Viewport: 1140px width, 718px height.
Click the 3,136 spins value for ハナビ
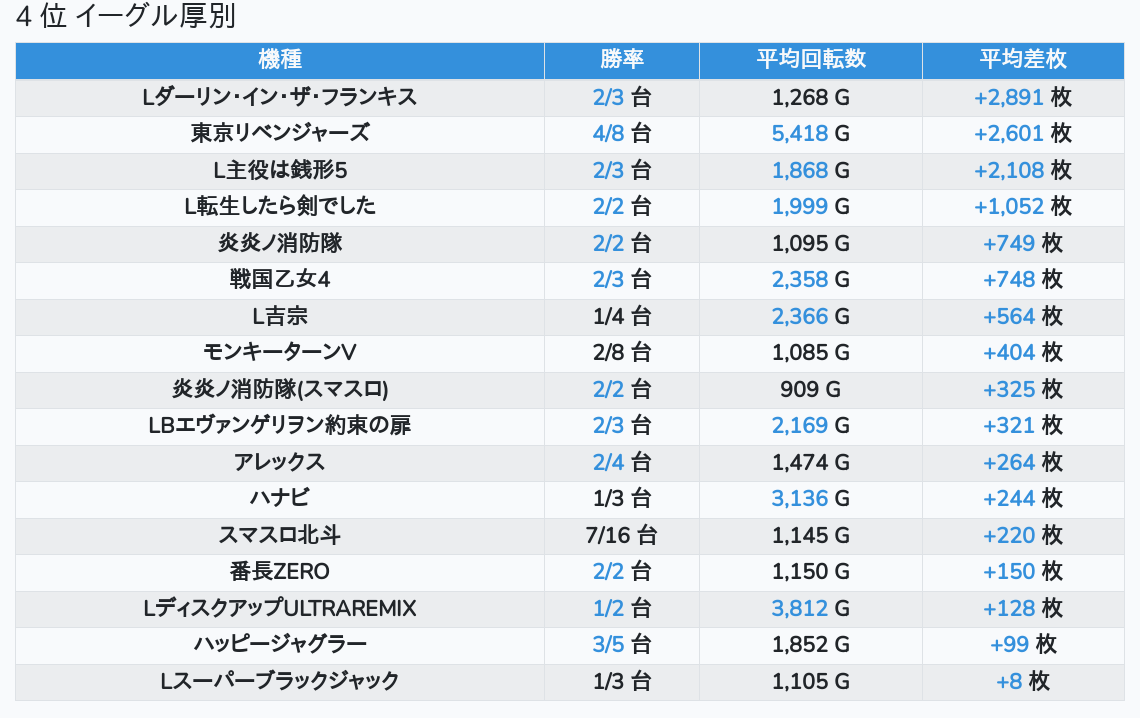click(x=800, y=498)
